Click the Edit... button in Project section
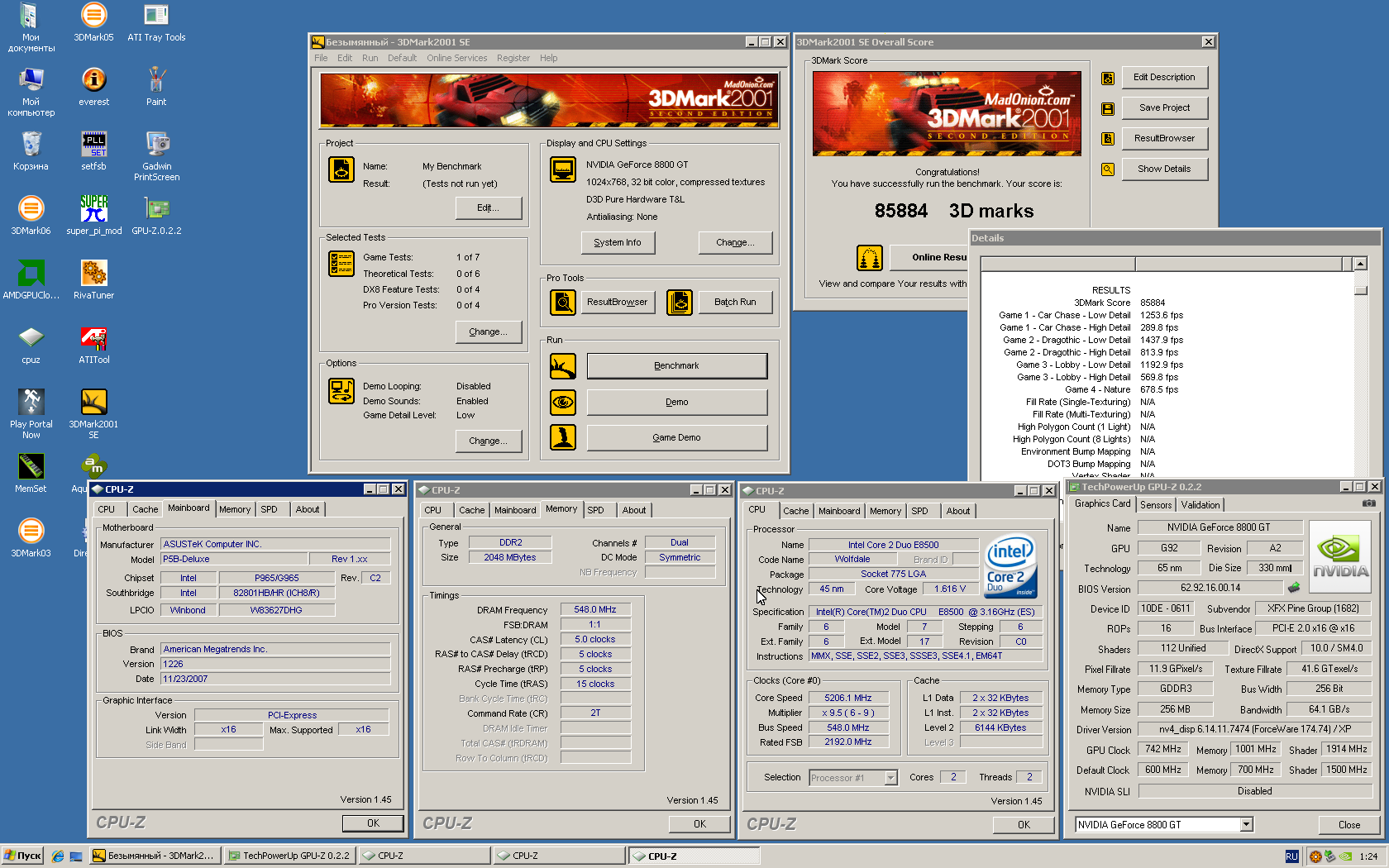Image resolution: width=1389 pixels, height=868 pixels. tap(489, 207)
